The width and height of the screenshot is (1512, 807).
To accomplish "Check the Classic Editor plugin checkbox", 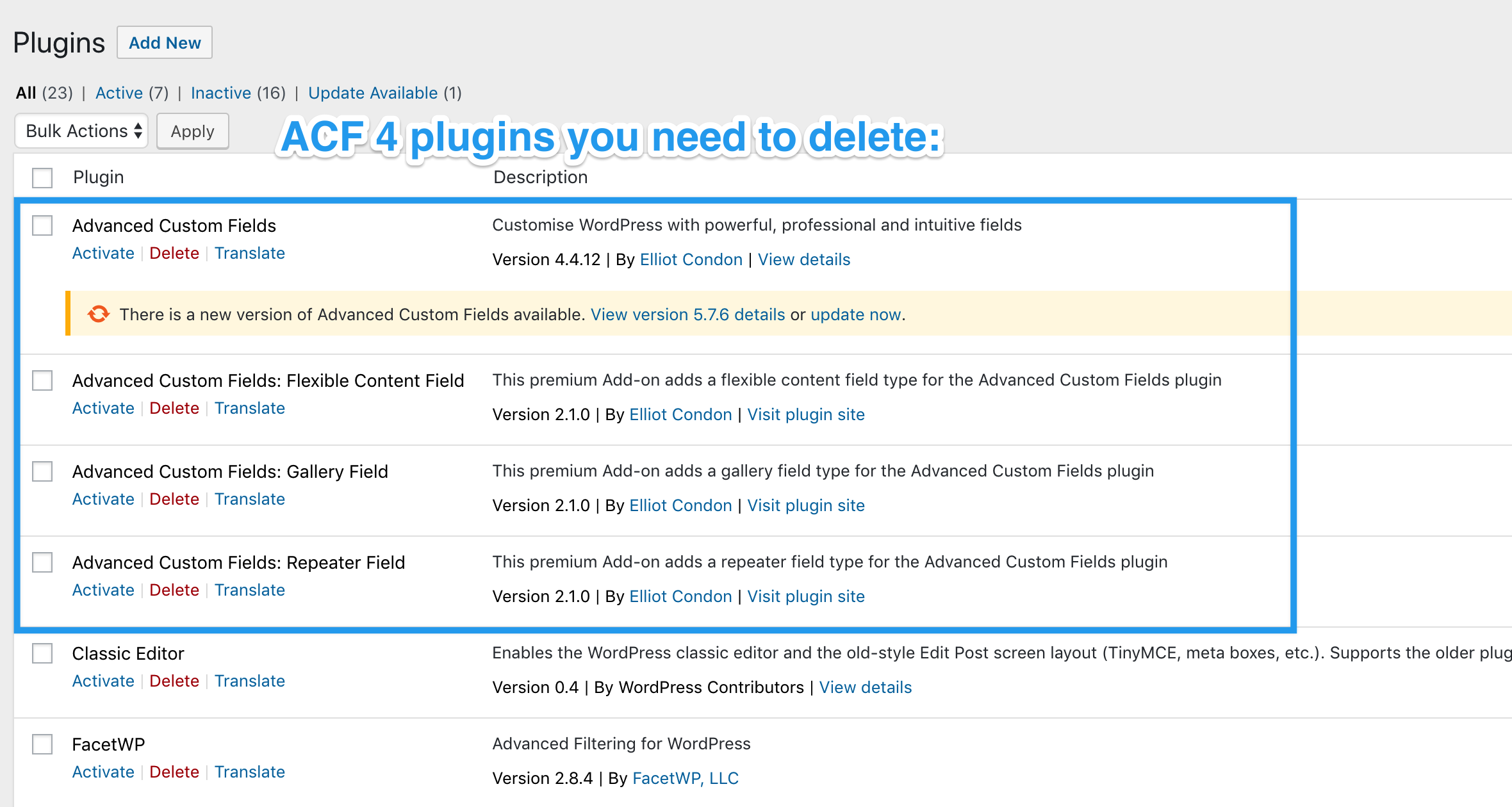I will point(42,653).
